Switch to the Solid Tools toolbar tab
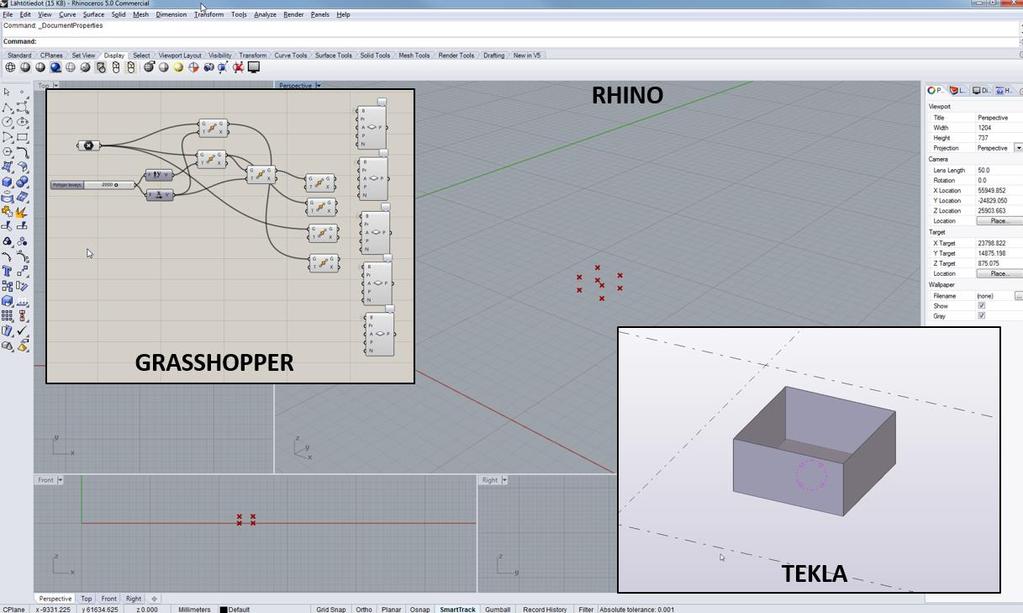The image size is (1023, 613). [x=375, y=55]
